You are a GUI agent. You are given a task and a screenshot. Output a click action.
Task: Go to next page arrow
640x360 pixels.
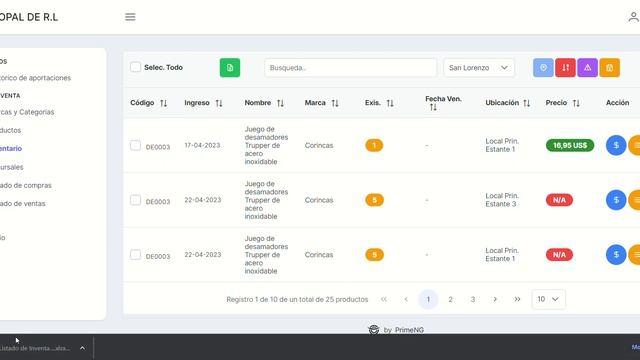coord(495,299)
